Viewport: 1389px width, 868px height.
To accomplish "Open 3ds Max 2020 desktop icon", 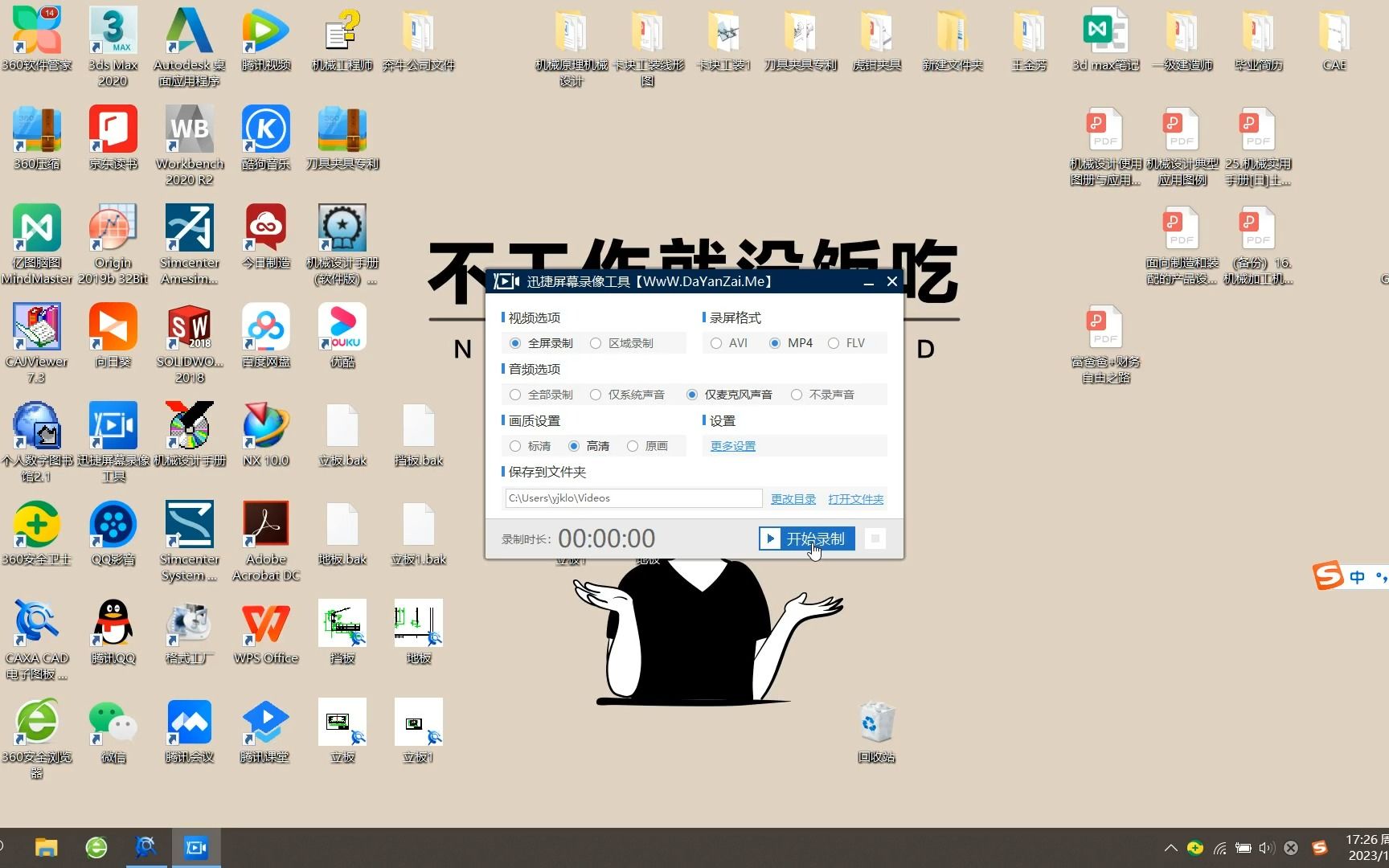I will [113, 46].
